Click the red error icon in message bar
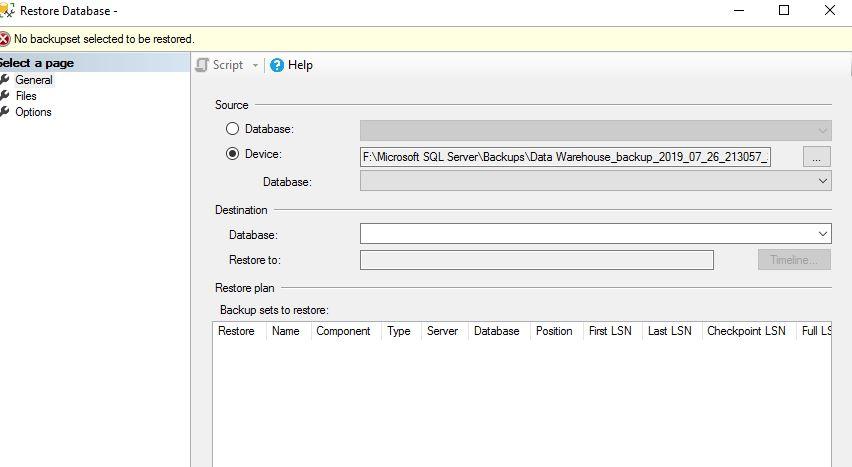 (4, 39)
